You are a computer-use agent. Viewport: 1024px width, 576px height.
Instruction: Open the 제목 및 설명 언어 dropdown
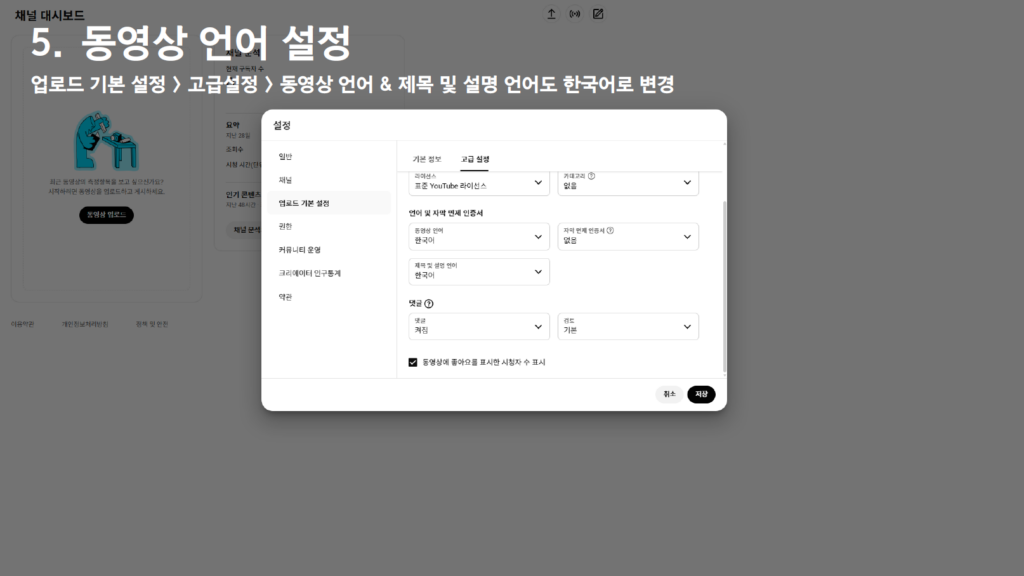click(479, 272)
